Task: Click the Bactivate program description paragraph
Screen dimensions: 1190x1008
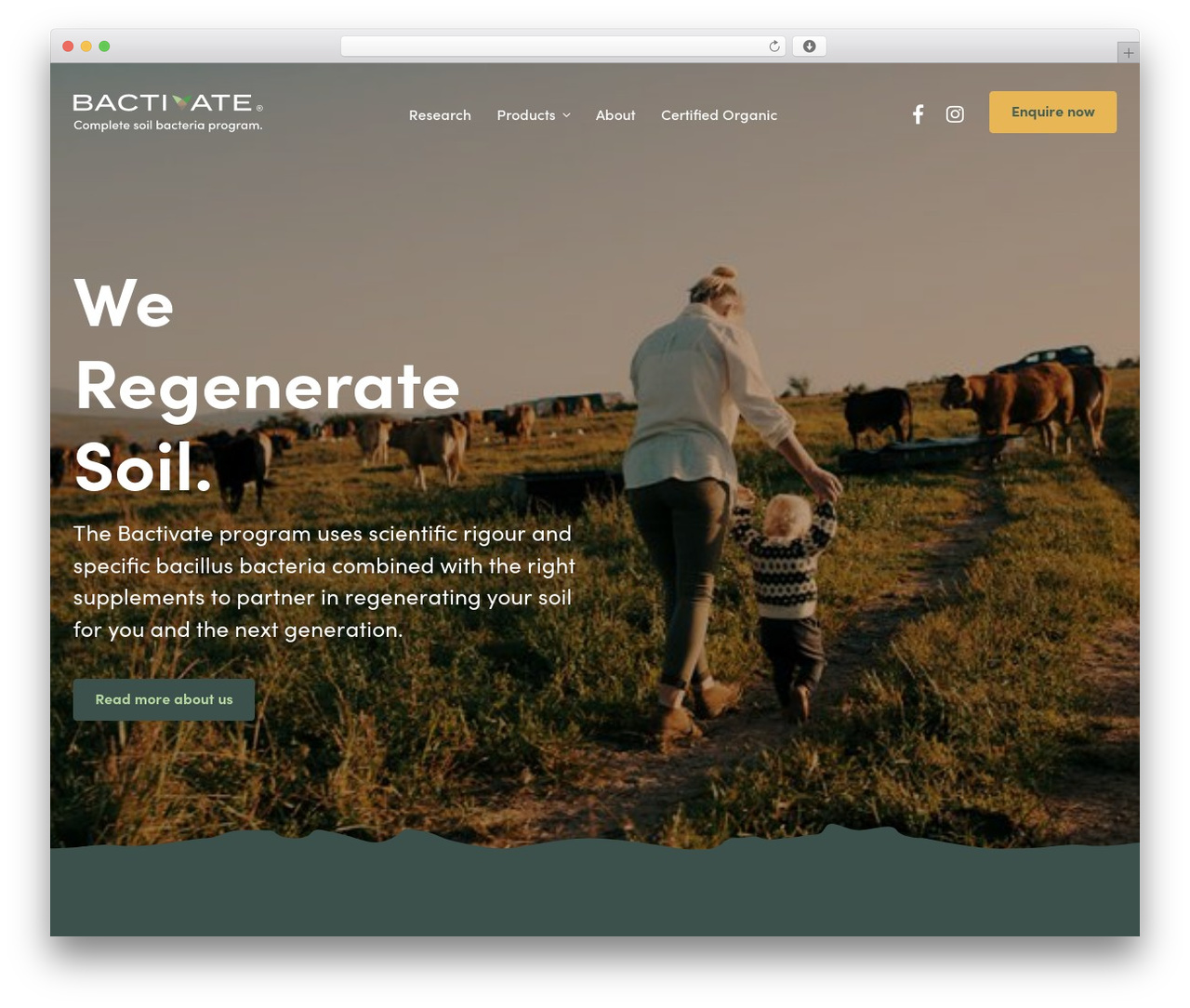Action: 324,582
